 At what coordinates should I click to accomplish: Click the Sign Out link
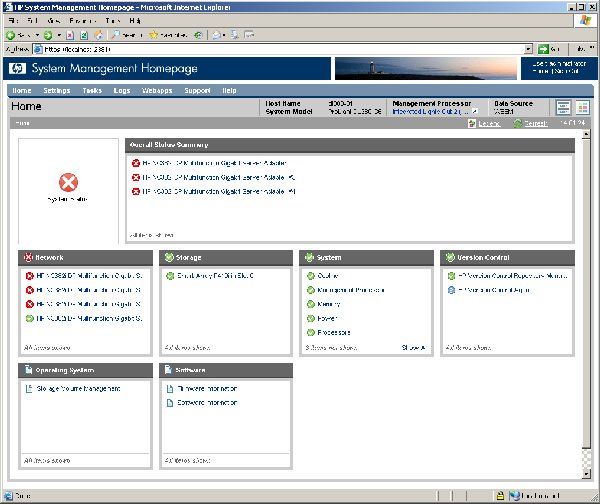point(567,71)
